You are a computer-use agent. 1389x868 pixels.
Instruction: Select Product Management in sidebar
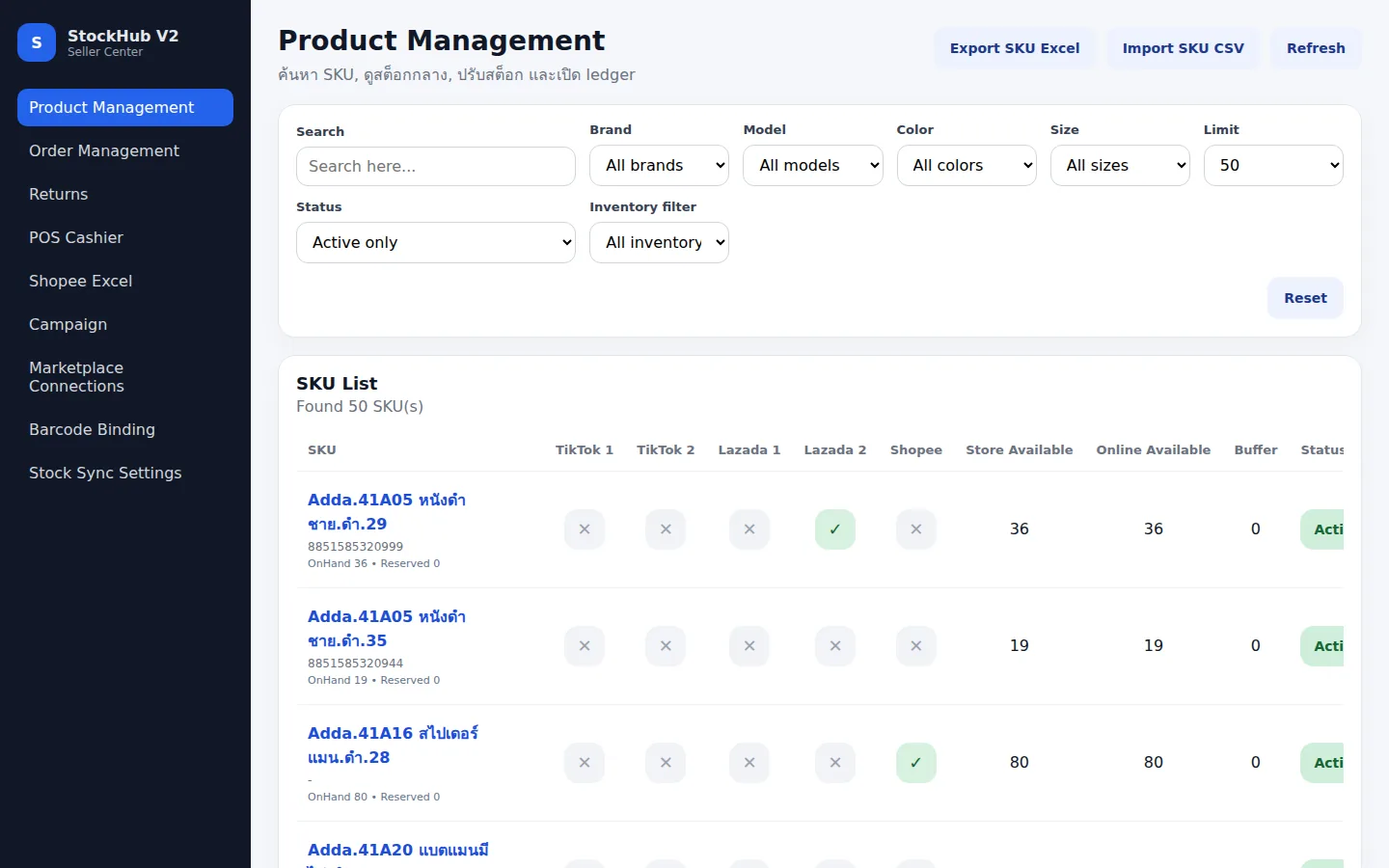point(125,107)
